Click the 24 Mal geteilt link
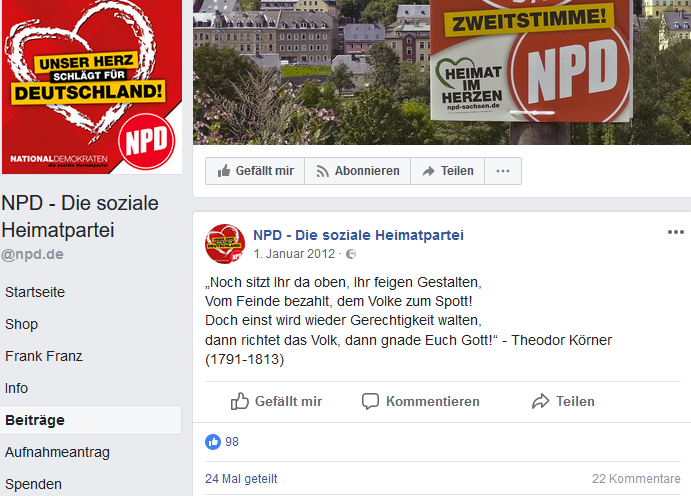This screenshot has height=496, width=691. 241,479
